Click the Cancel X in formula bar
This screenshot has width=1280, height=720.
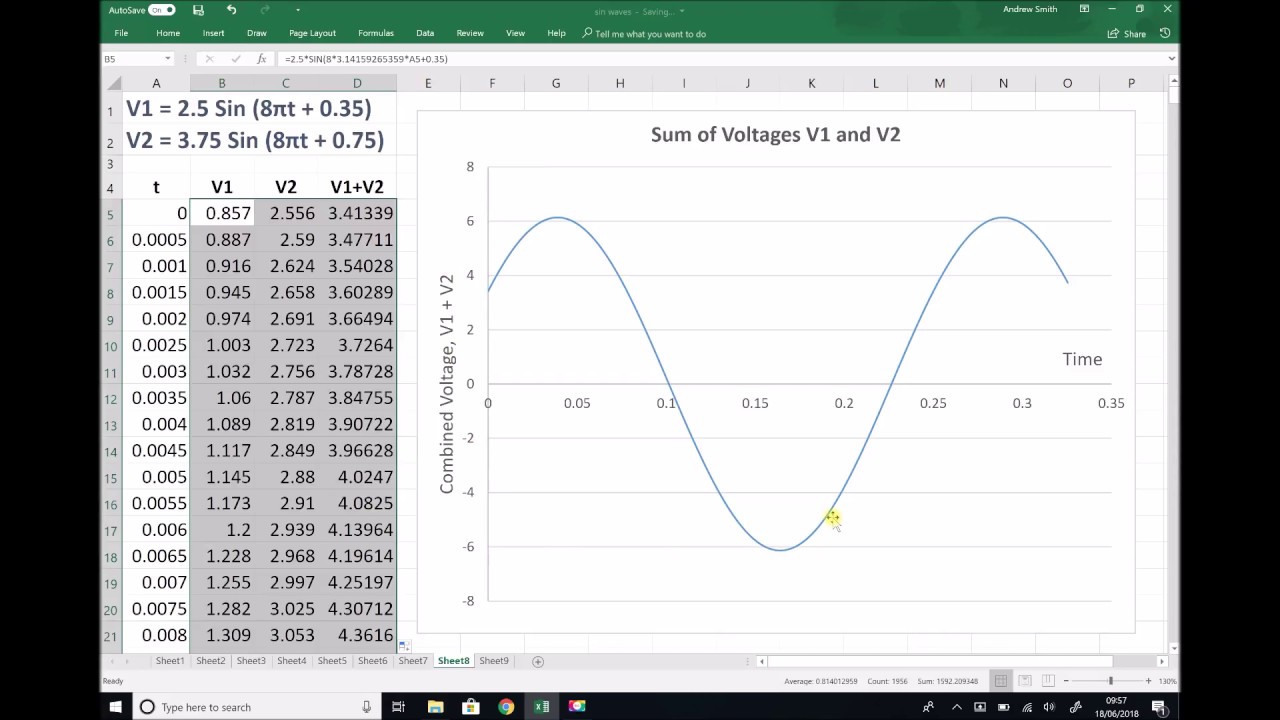coord(209,59)
